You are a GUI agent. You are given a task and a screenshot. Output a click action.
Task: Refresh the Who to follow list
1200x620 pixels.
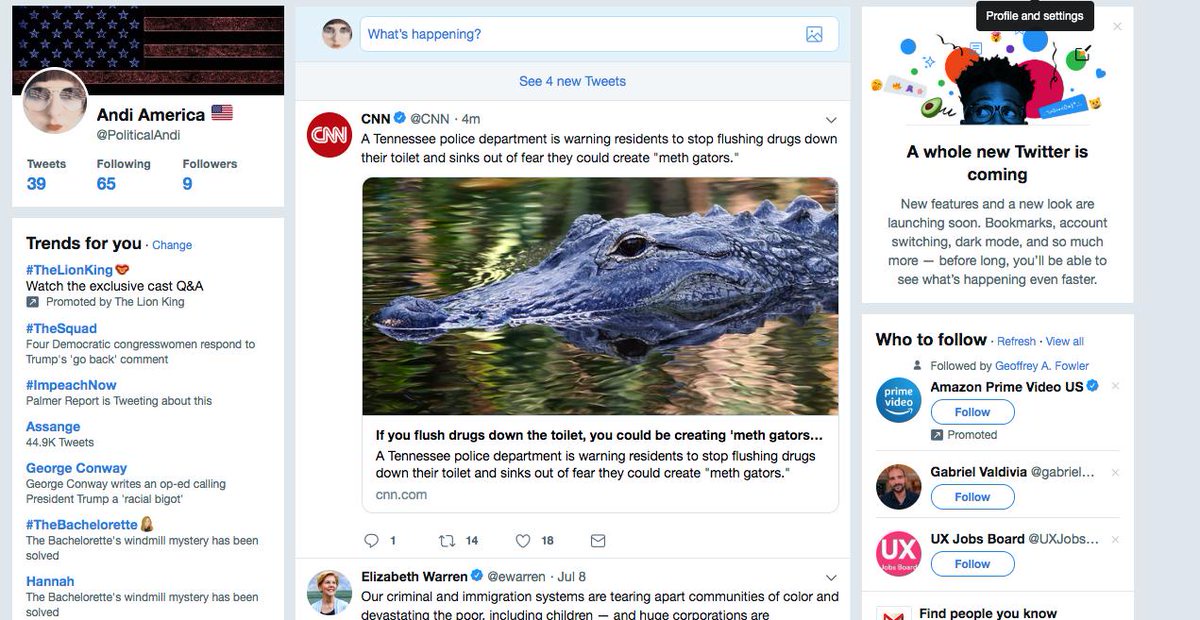(x=1016, y=342)
